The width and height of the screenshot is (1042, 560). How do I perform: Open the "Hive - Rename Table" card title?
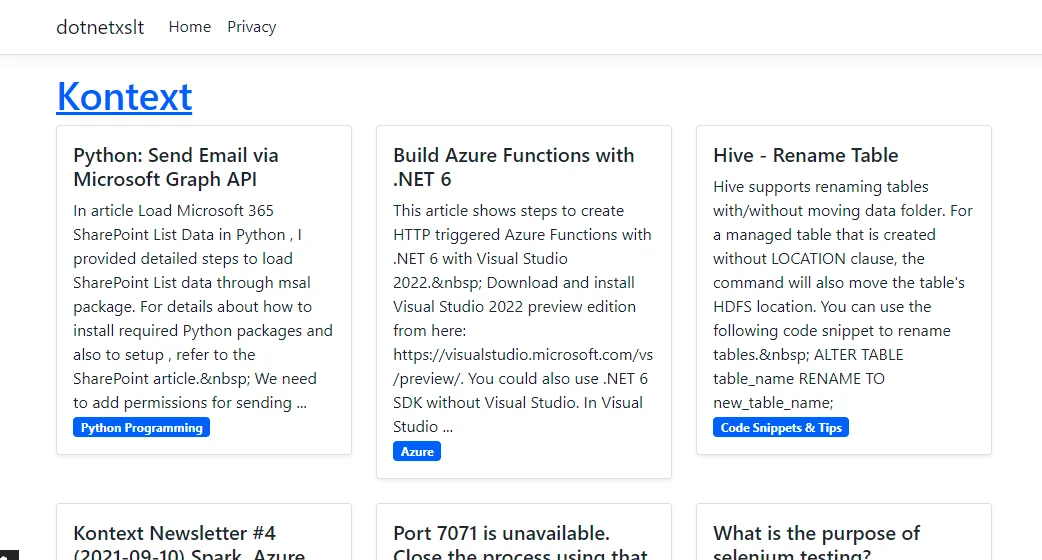805,155
